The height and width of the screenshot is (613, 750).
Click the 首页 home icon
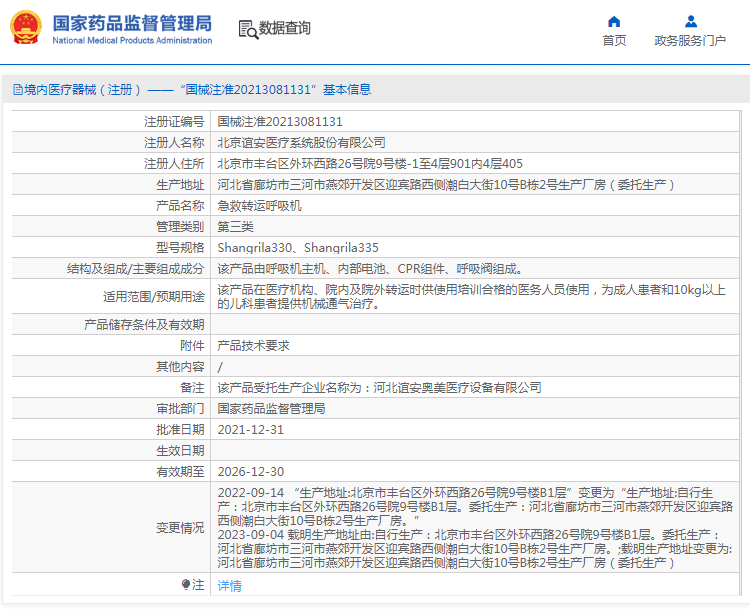pos(614,22)
